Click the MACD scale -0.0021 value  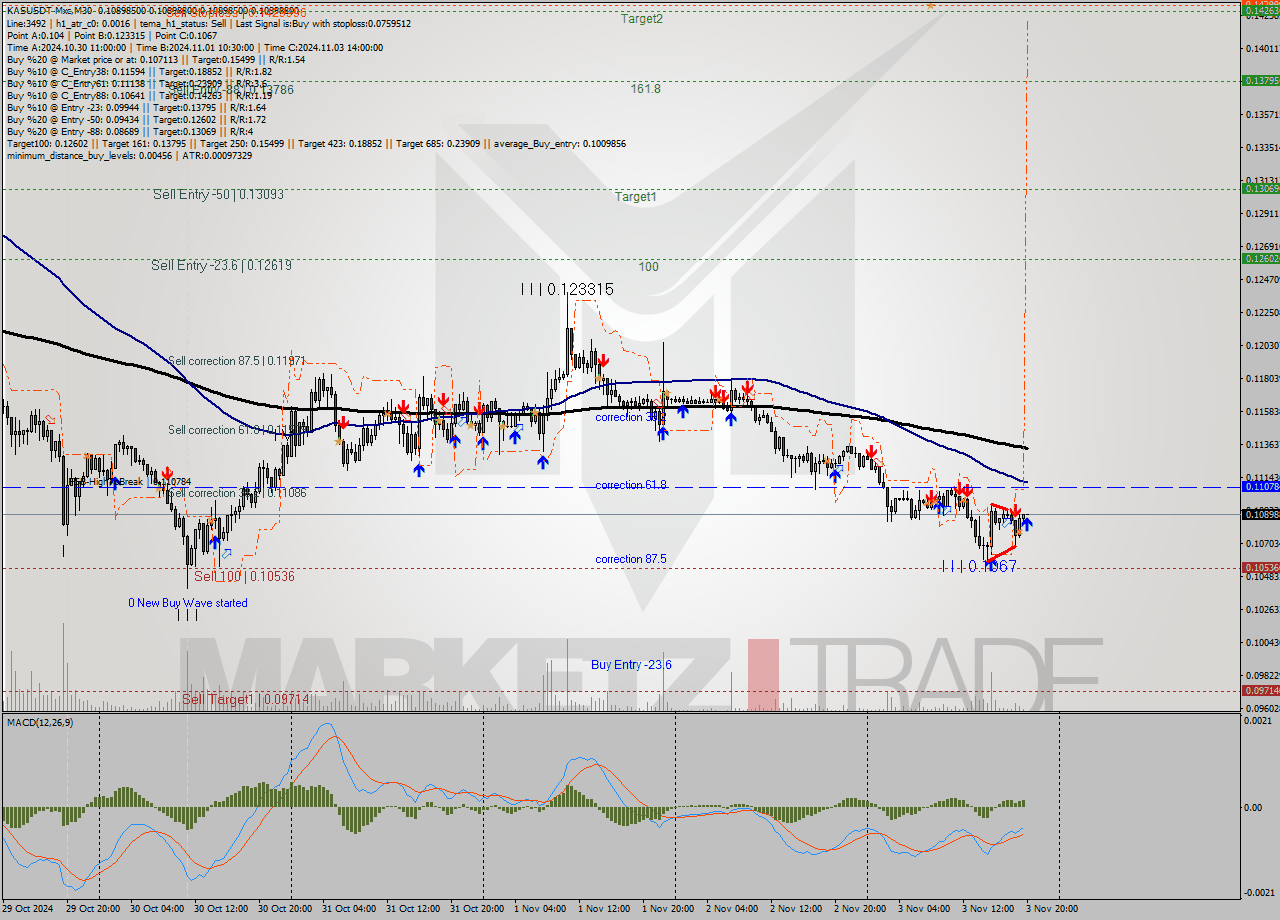1259,892
